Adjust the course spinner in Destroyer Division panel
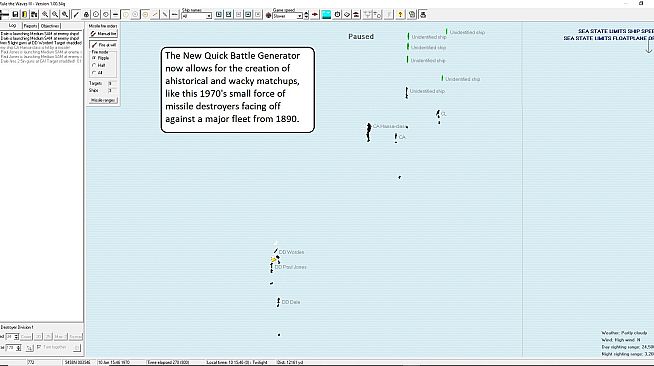This screenshot has height=366, width=654. [18, 347]
